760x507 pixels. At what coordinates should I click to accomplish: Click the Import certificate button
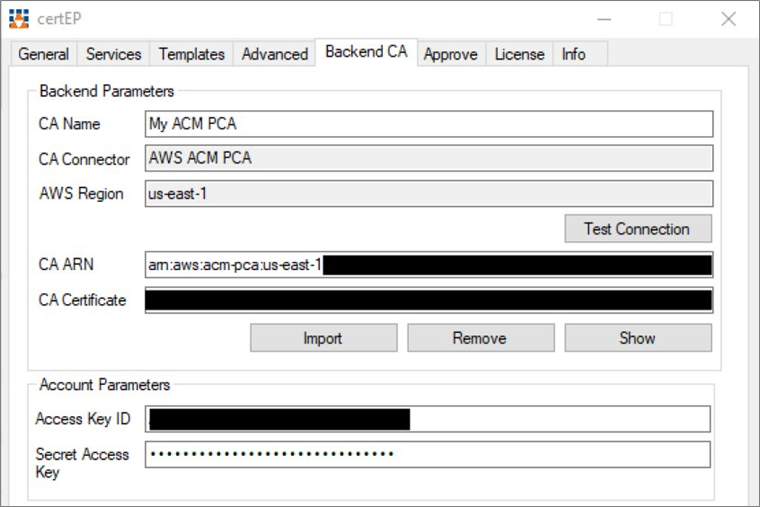(x=323, y=338)
